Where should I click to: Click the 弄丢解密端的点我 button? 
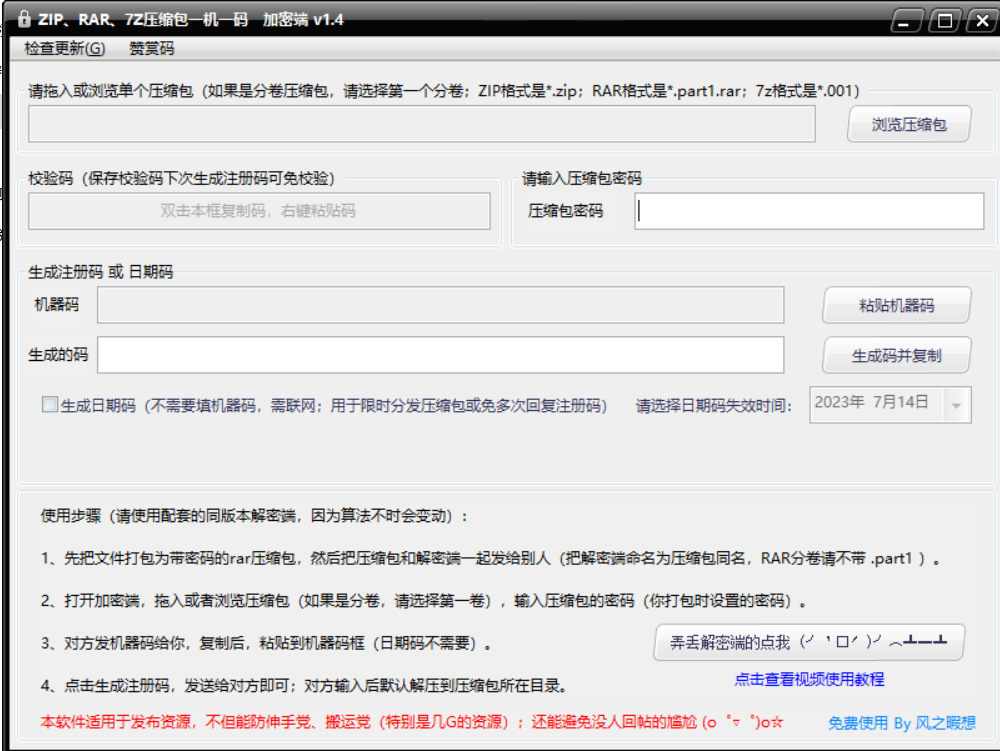click(x=809, y=641)
